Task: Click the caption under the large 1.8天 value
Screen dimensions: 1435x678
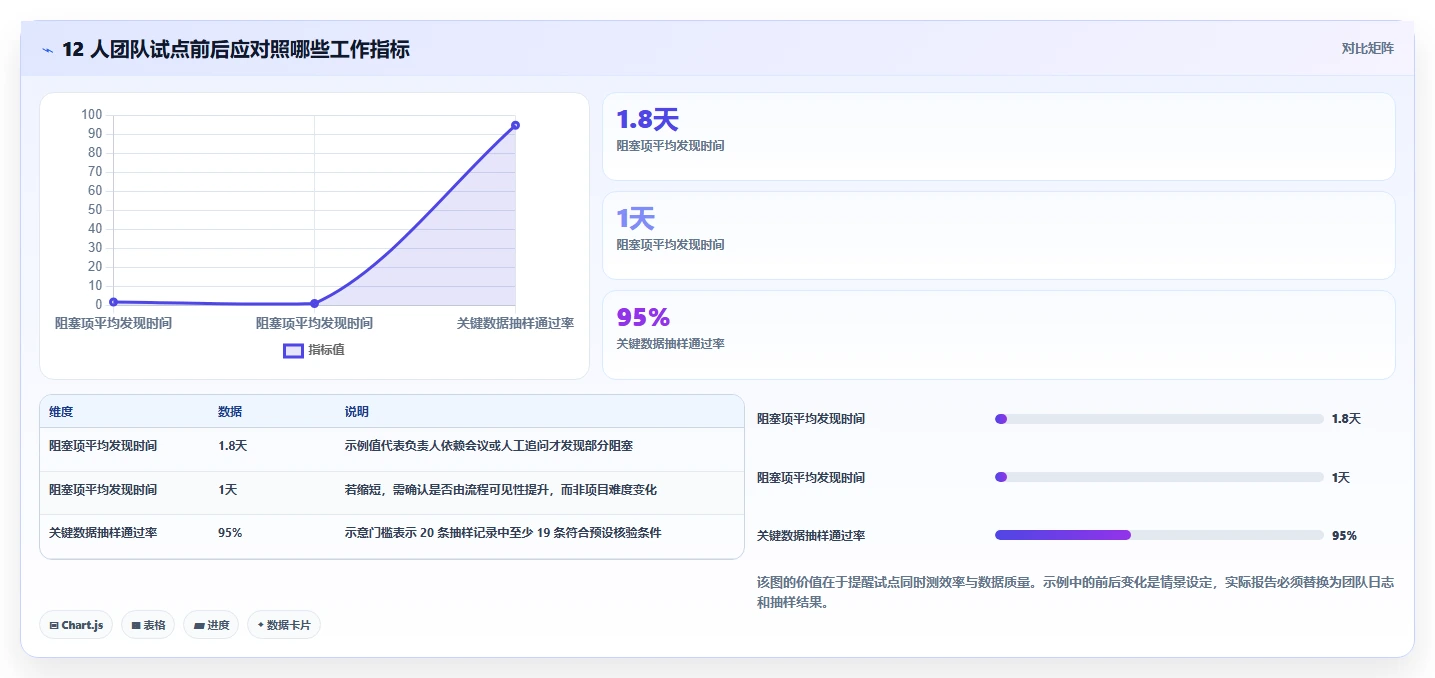Action: click(x=670, y=146)
